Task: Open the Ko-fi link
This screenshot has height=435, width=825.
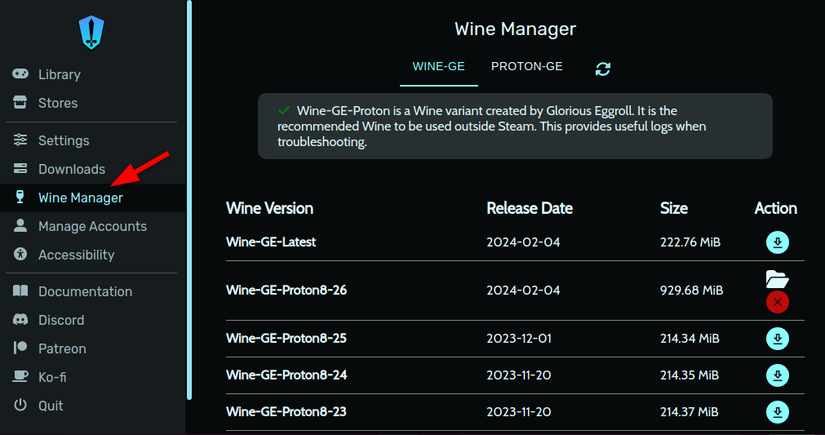Action: pos(52,377)
